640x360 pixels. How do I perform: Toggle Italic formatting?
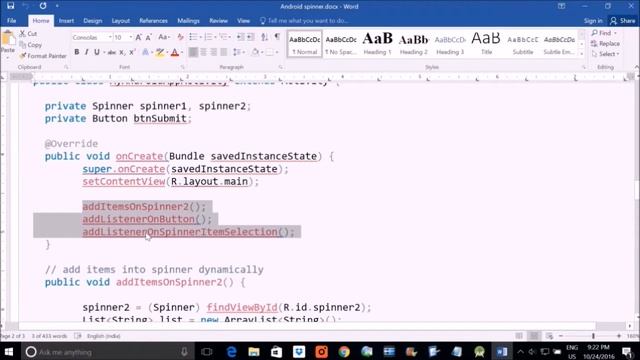(87, 52)
